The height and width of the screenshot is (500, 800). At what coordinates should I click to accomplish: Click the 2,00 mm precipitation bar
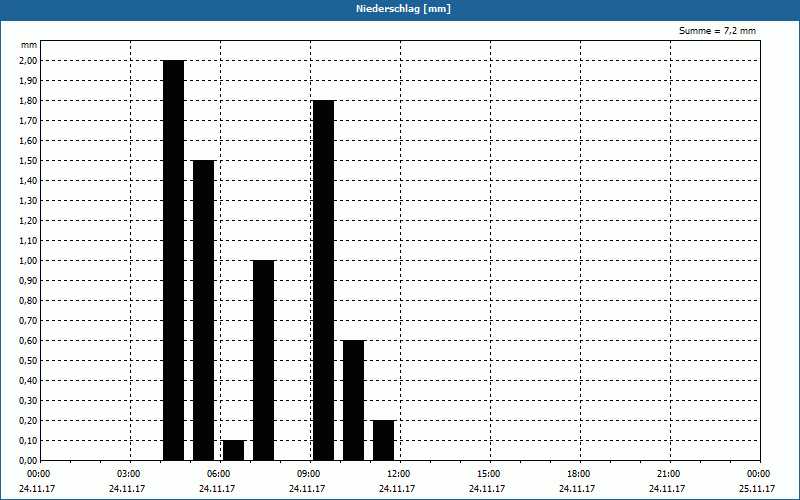pos(173,260)
